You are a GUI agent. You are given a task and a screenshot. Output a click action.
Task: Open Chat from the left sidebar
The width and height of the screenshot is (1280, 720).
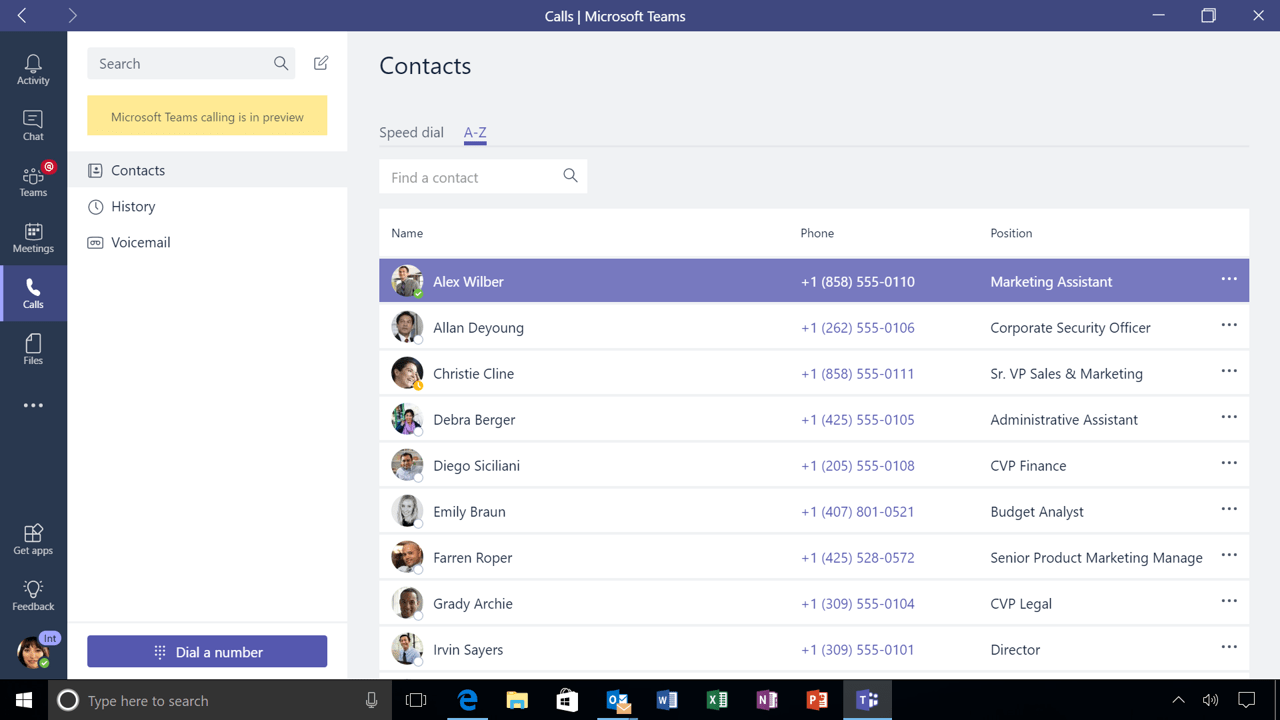pyautogui.click(x=33, y=123)
